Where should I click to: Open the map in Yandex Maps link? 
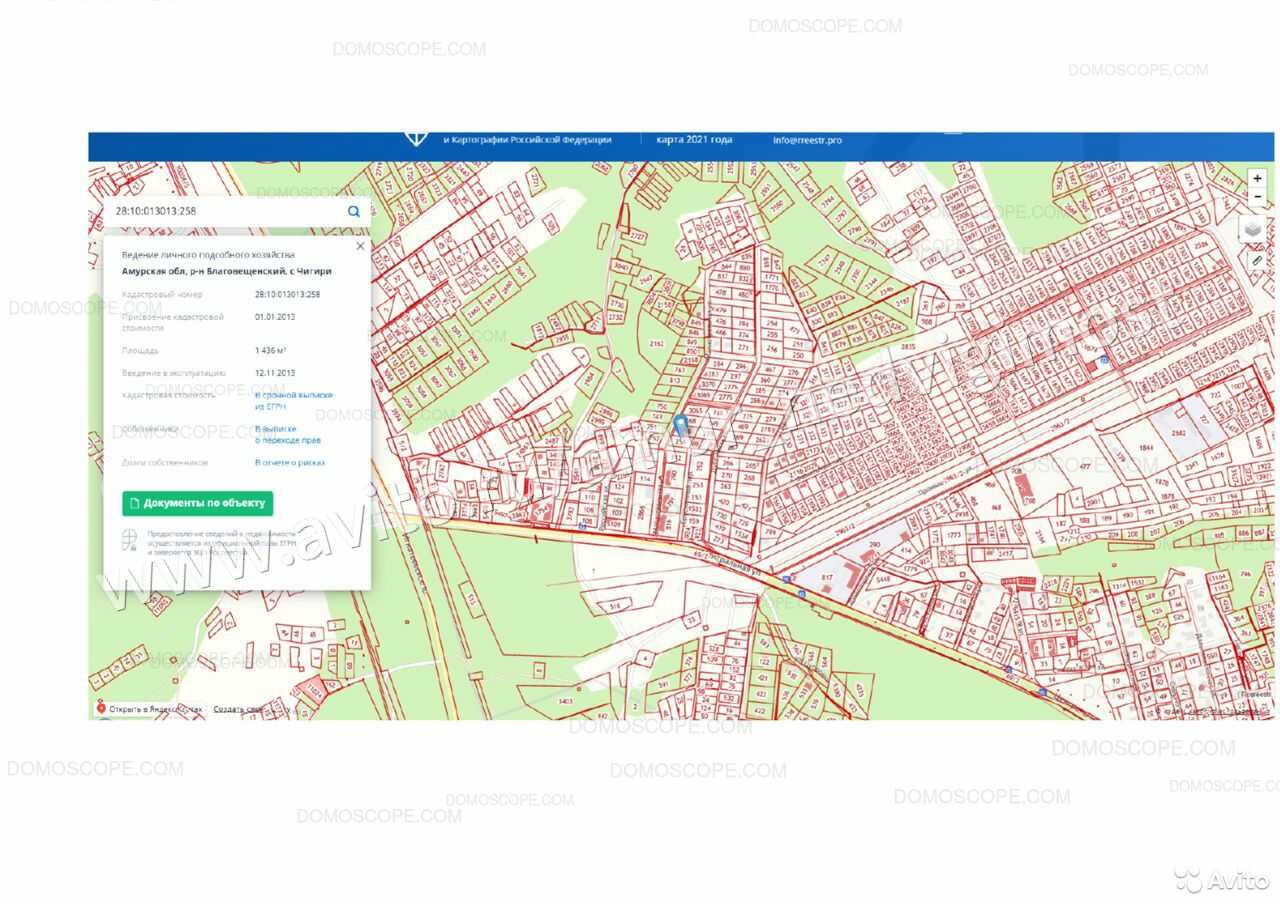149,709
